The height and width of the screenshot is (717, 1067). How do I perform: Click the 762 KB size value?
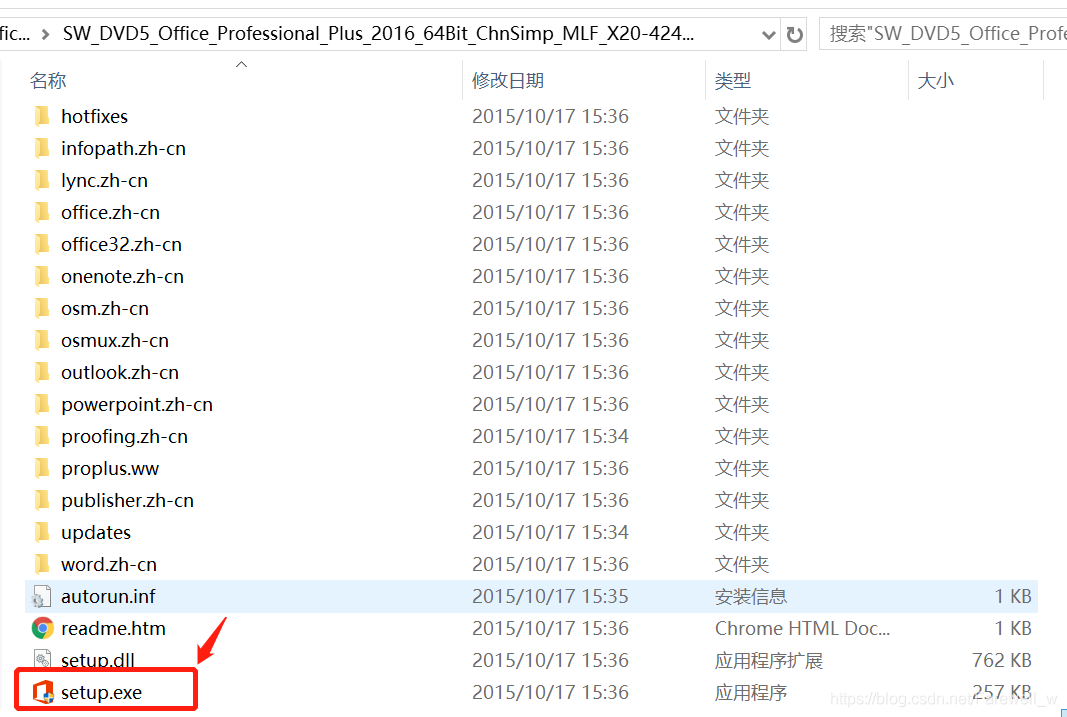(x=1002, y=661)
